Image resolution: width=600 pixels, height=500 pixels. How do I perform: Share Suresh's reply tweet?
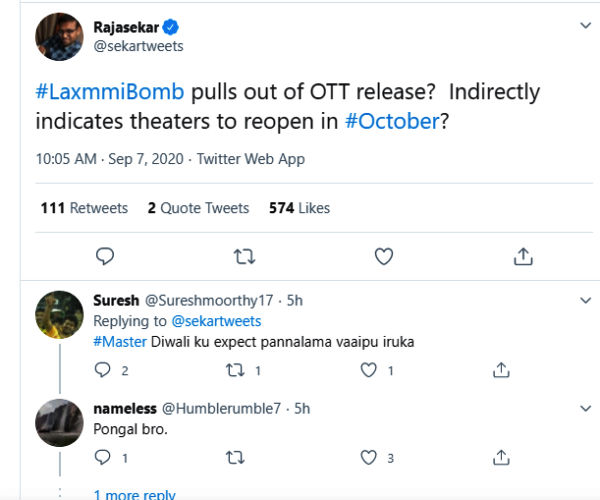coord(502,370)
